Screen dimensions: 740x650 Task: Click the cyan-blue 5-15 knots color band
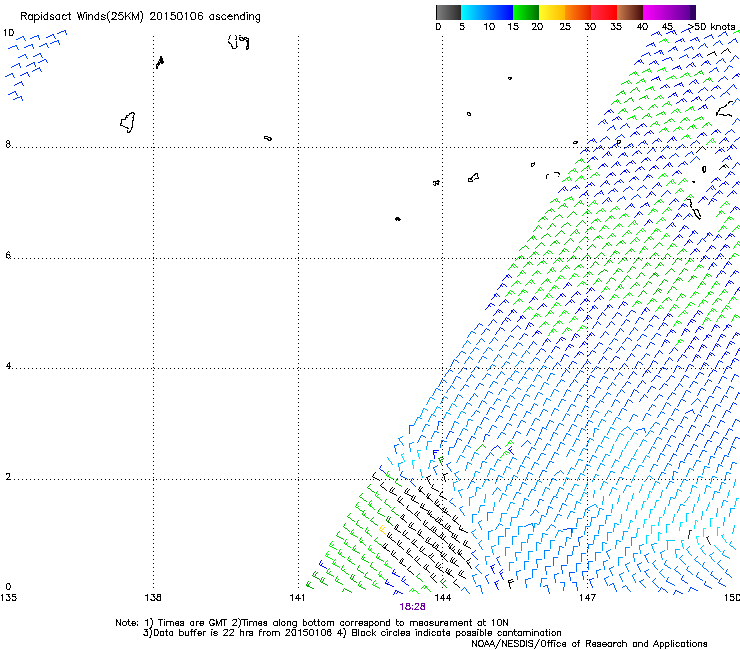[487, 12]
